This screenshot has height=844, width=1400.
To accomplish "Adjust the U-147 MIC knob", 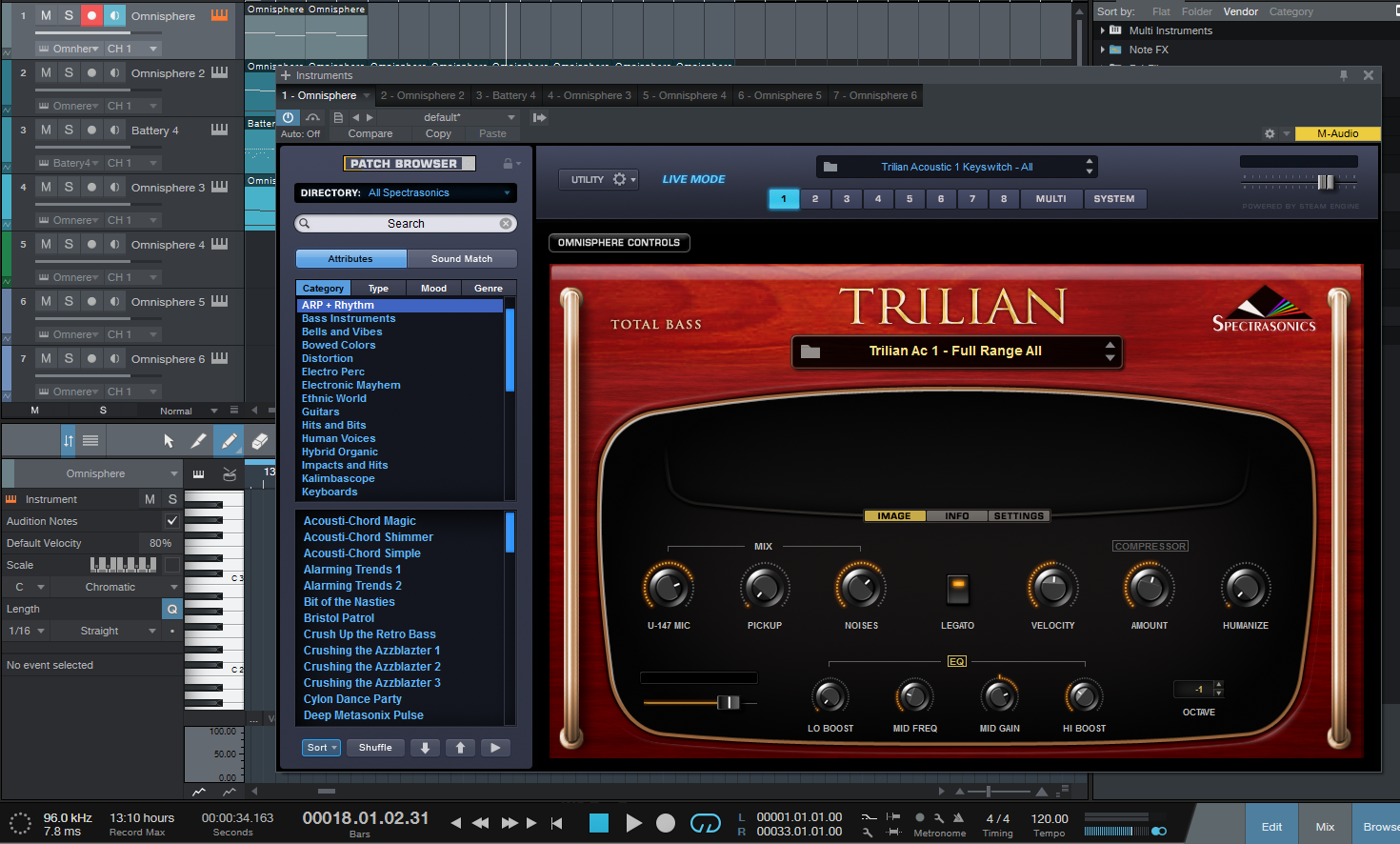I will (669, 588).
